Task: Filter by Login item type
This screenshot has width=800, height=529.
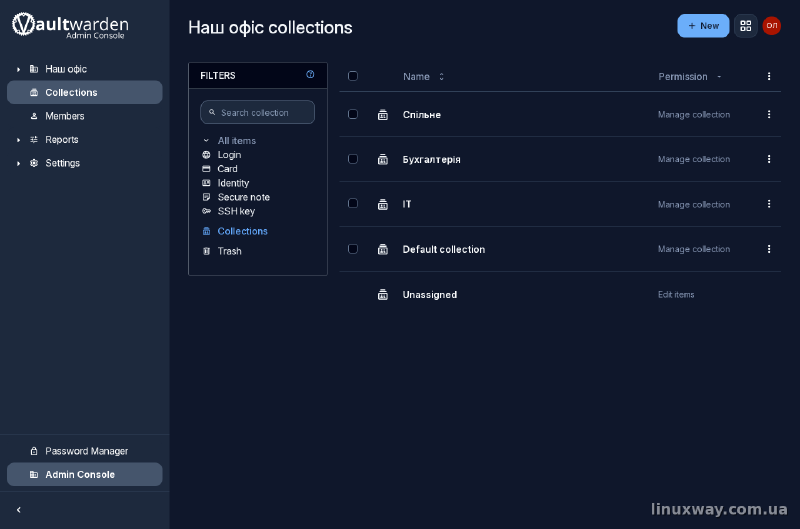Action: 229,155
